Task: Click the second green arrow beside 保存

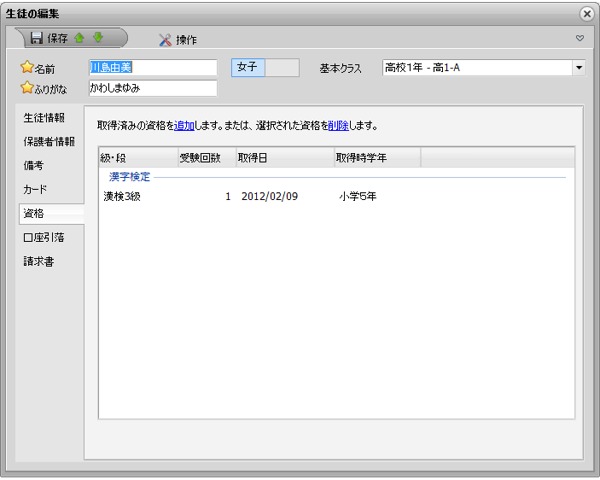Action: point(97,39)
